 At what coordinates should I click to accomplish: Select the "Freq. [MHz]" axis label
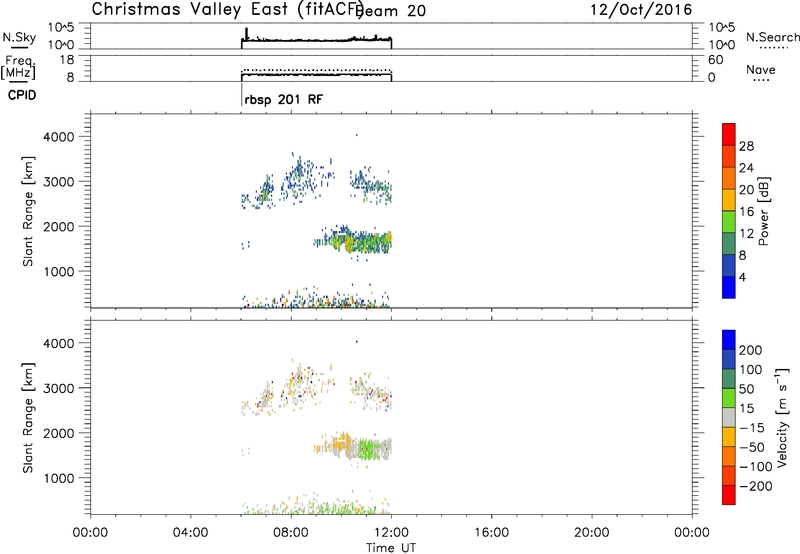click(x=18, y=67)
